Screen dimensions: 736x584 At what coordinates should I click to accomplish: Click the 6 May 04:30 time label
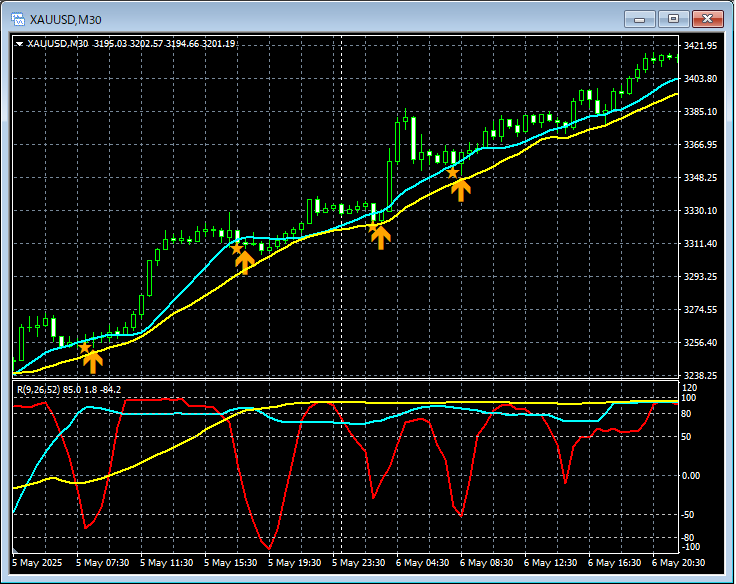pyautogui.click(x=422, y=562)
